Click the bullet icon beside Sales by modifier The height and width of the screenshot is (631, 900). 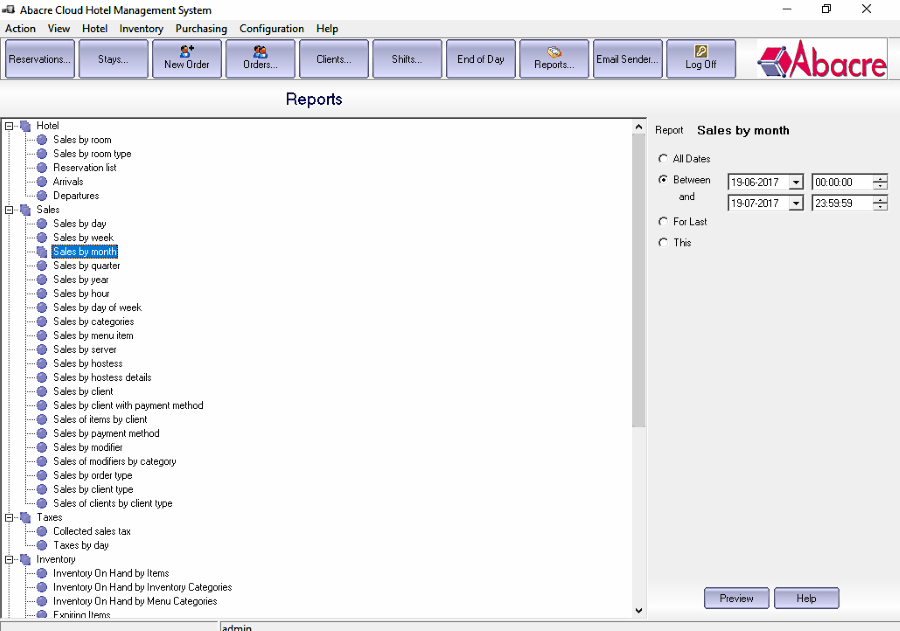42,447
